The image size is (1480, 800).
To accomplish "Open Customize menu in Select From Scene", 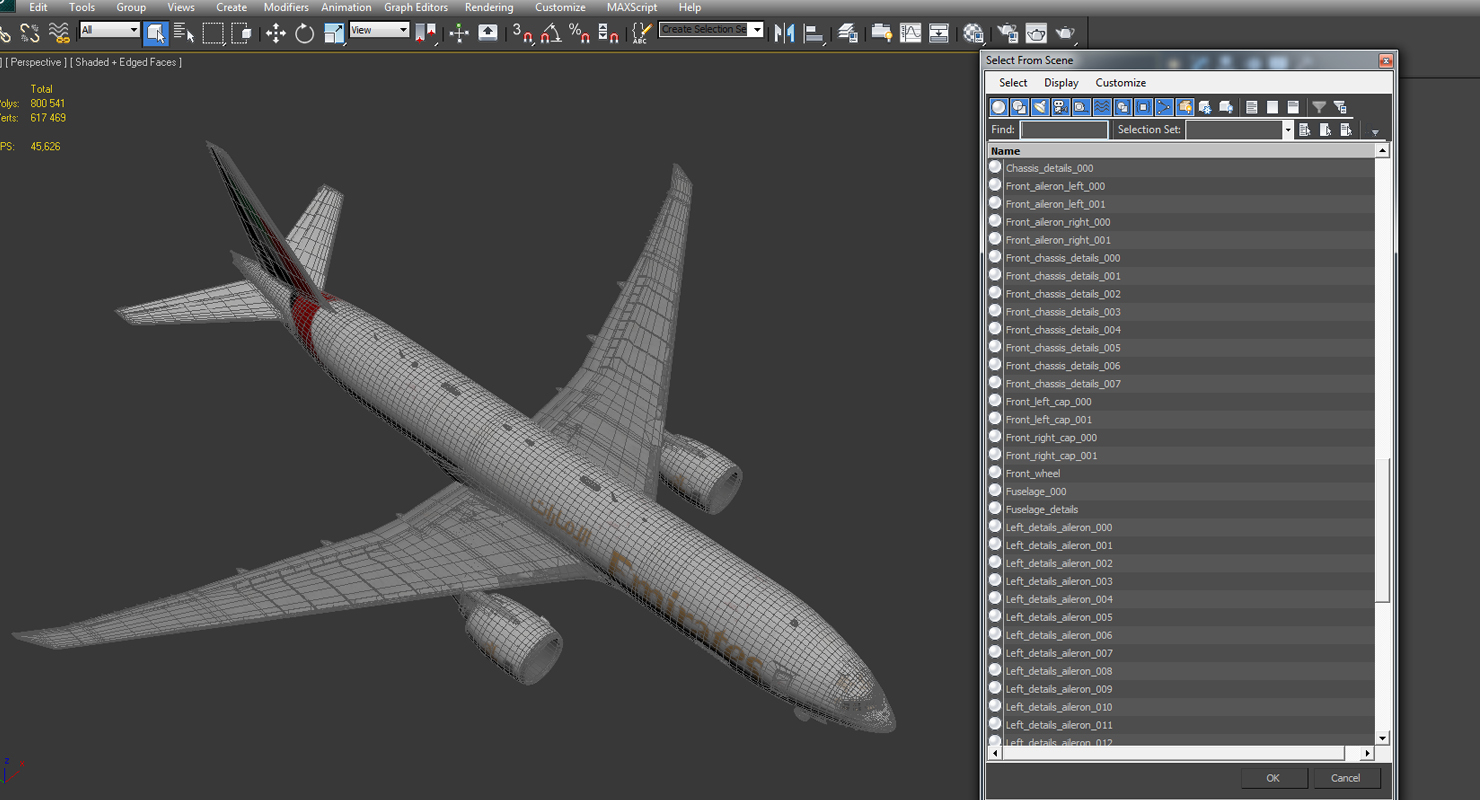I will pos(1120,83).
